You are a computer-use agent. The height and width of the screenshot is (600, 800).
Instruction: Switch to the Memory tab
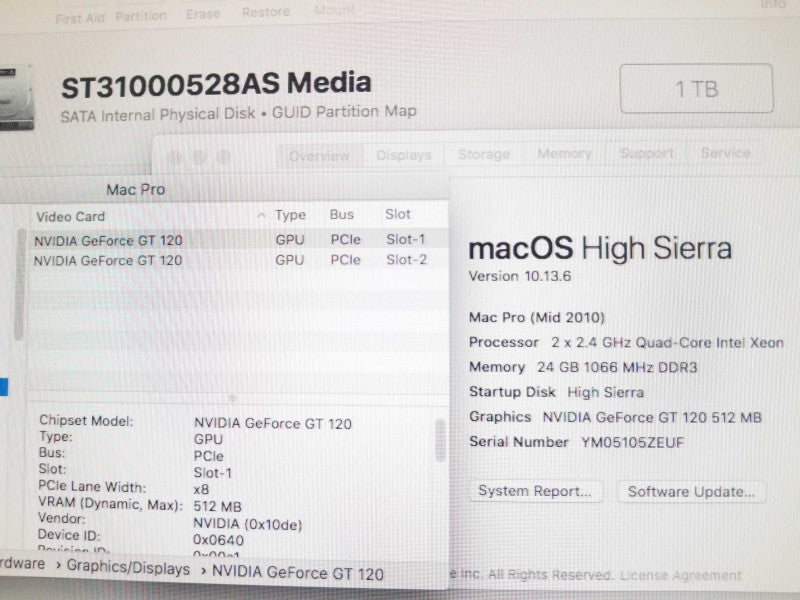click(564, 154)
